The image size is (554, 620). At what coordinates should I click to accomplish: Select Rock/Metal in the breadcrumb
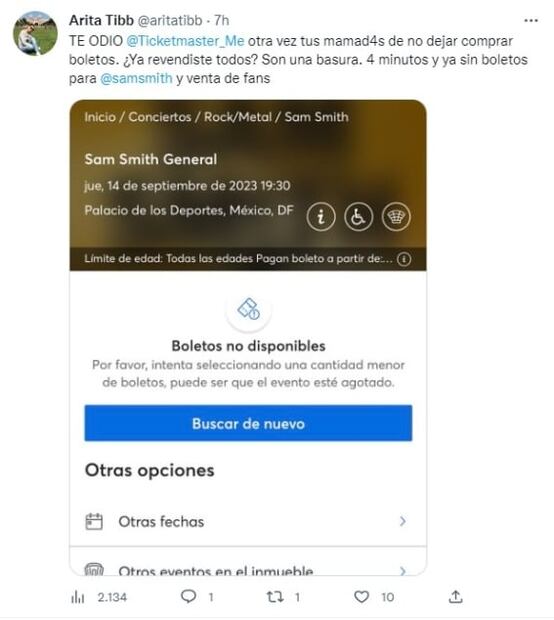(238, 117)
